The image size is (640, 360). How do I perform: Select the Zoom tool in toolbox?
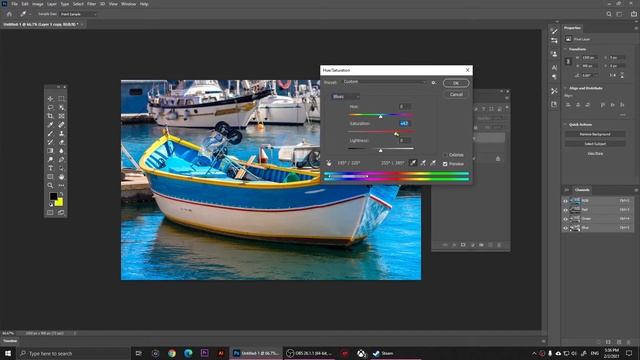click(50, 185)
